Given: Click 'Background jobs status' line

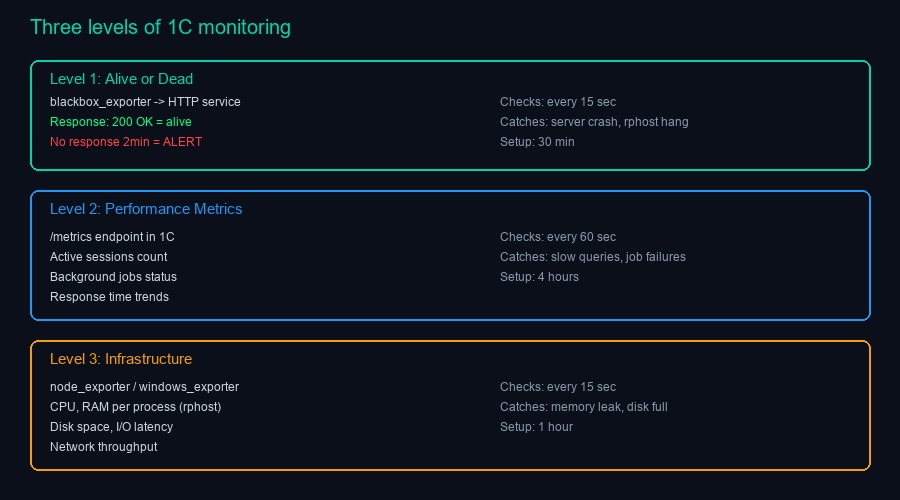Looking at the screenshot, I should click(x=113, y=277).
